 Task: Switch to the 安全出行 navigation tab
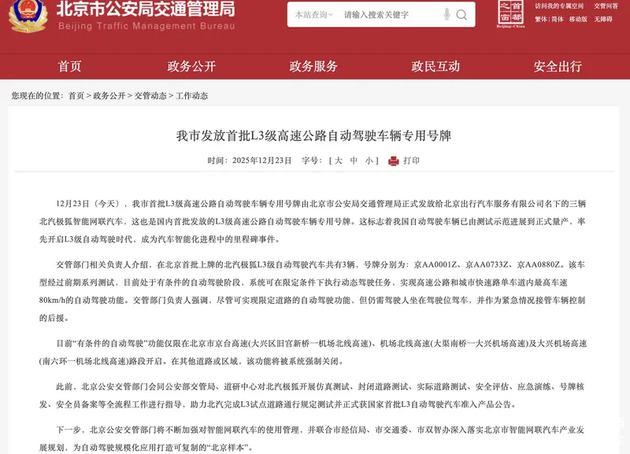point(558,66)
